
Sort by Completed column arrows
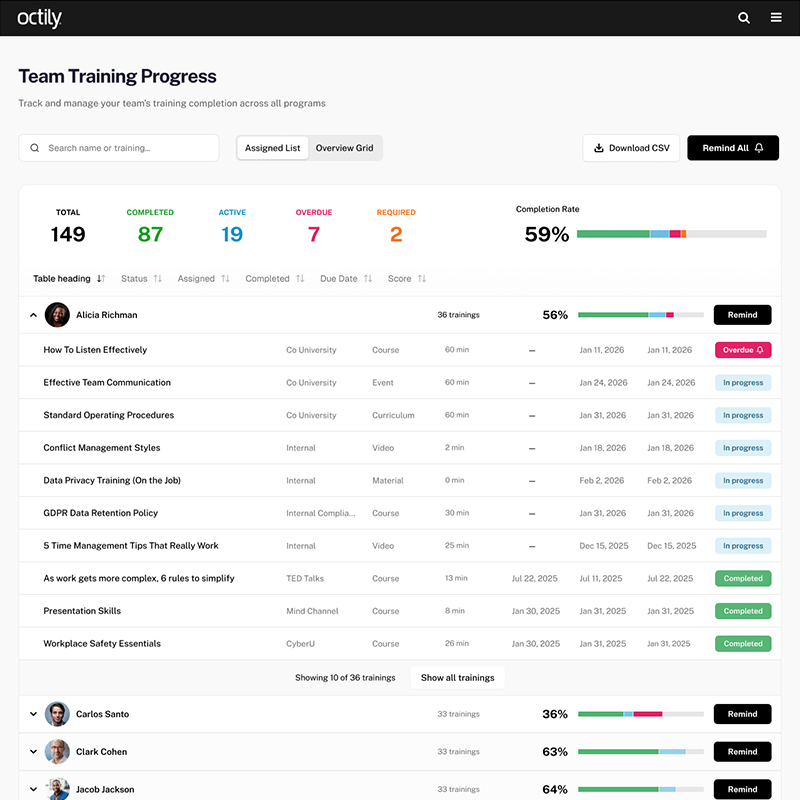(x=300, y=279)
